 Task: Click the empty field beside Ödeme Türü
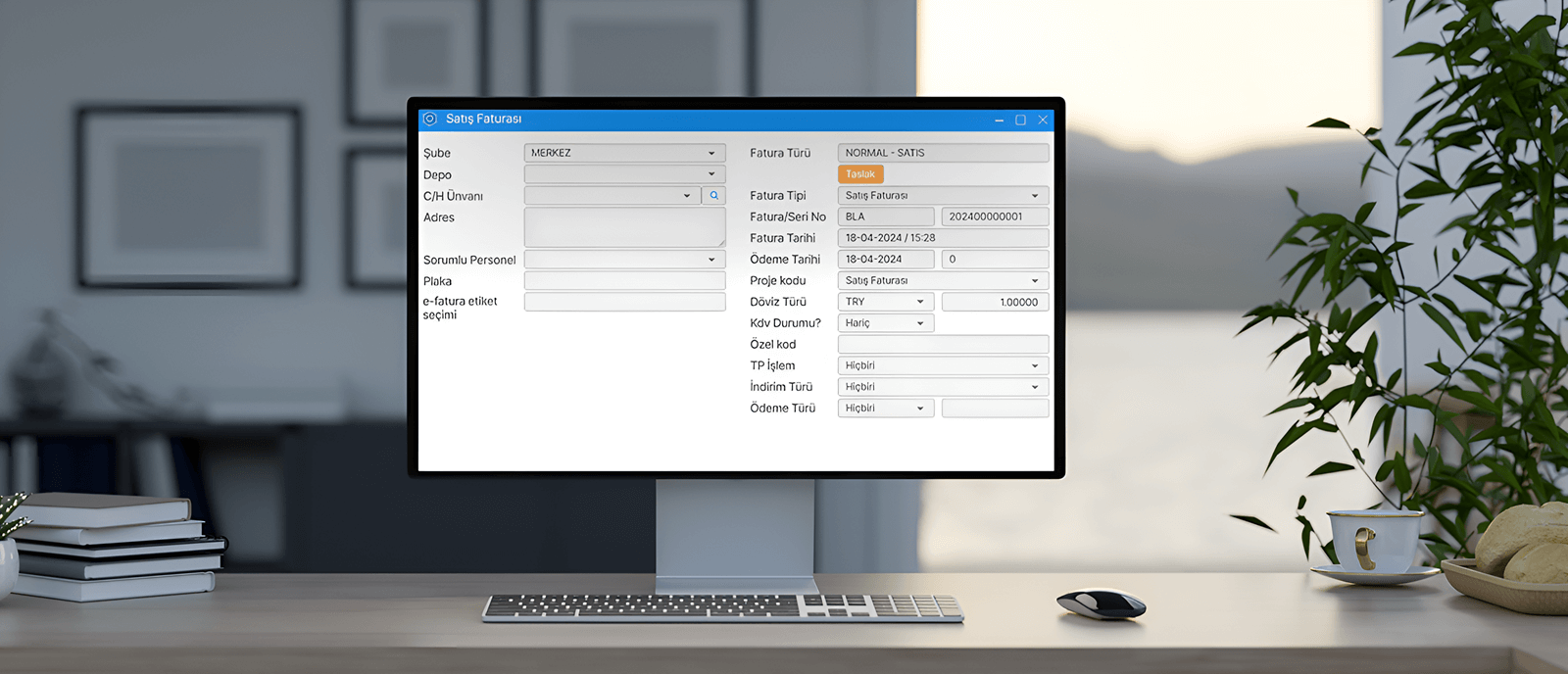click(x=995, y=409)
